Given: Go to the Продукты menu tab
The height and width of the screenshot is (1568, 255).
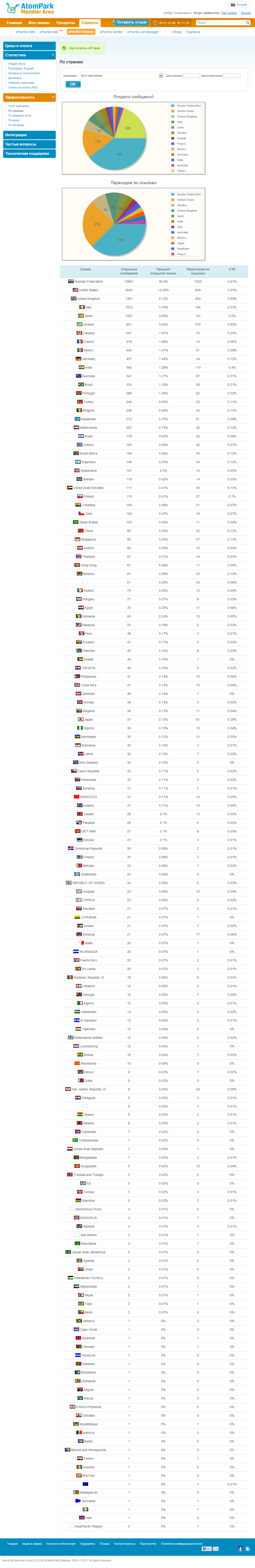Looking at the screenshot, I should click(65, 23).
